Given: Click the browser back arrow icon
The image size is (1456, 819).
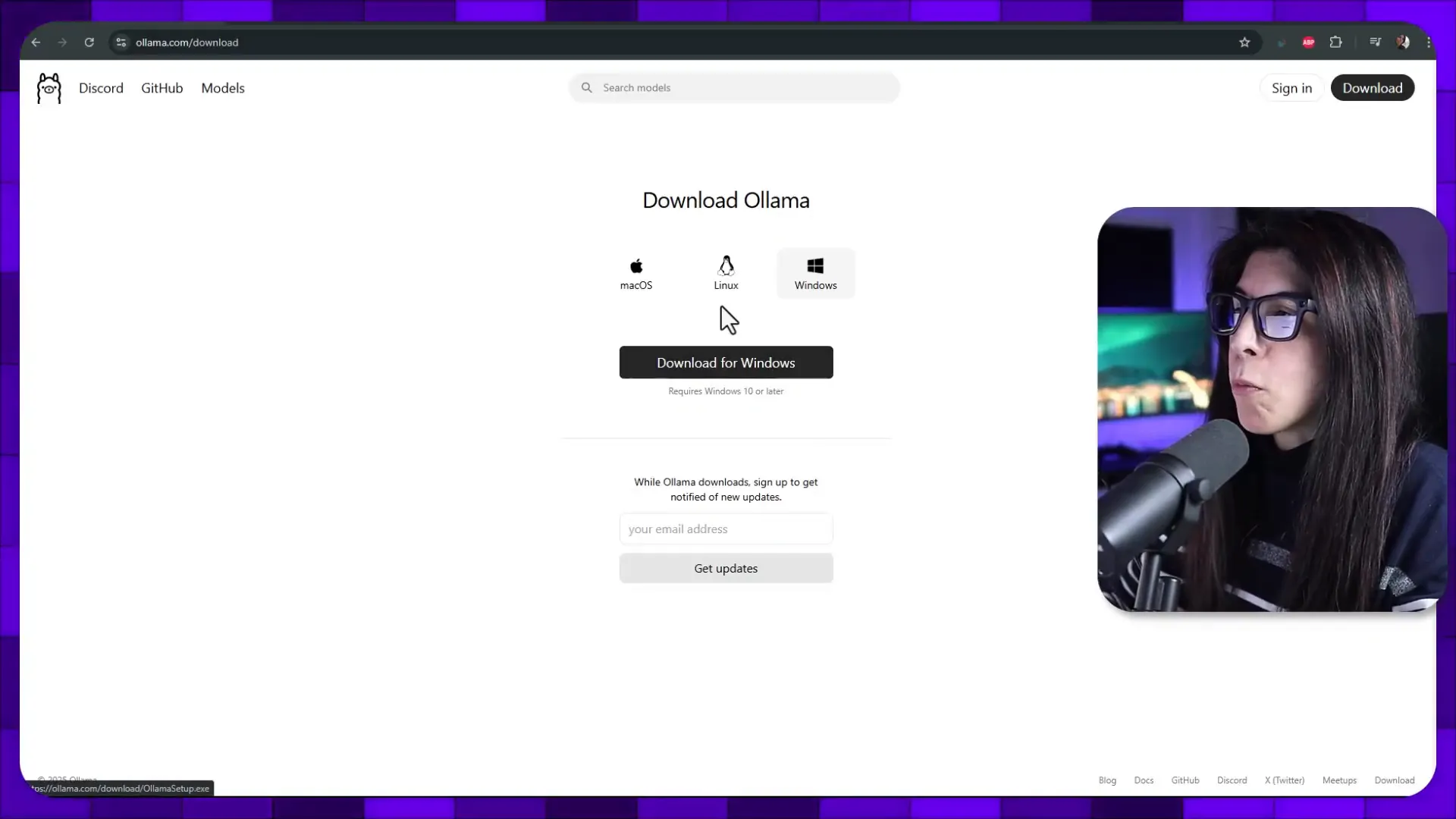Looking at the screenshot, I should coord(37,42).
